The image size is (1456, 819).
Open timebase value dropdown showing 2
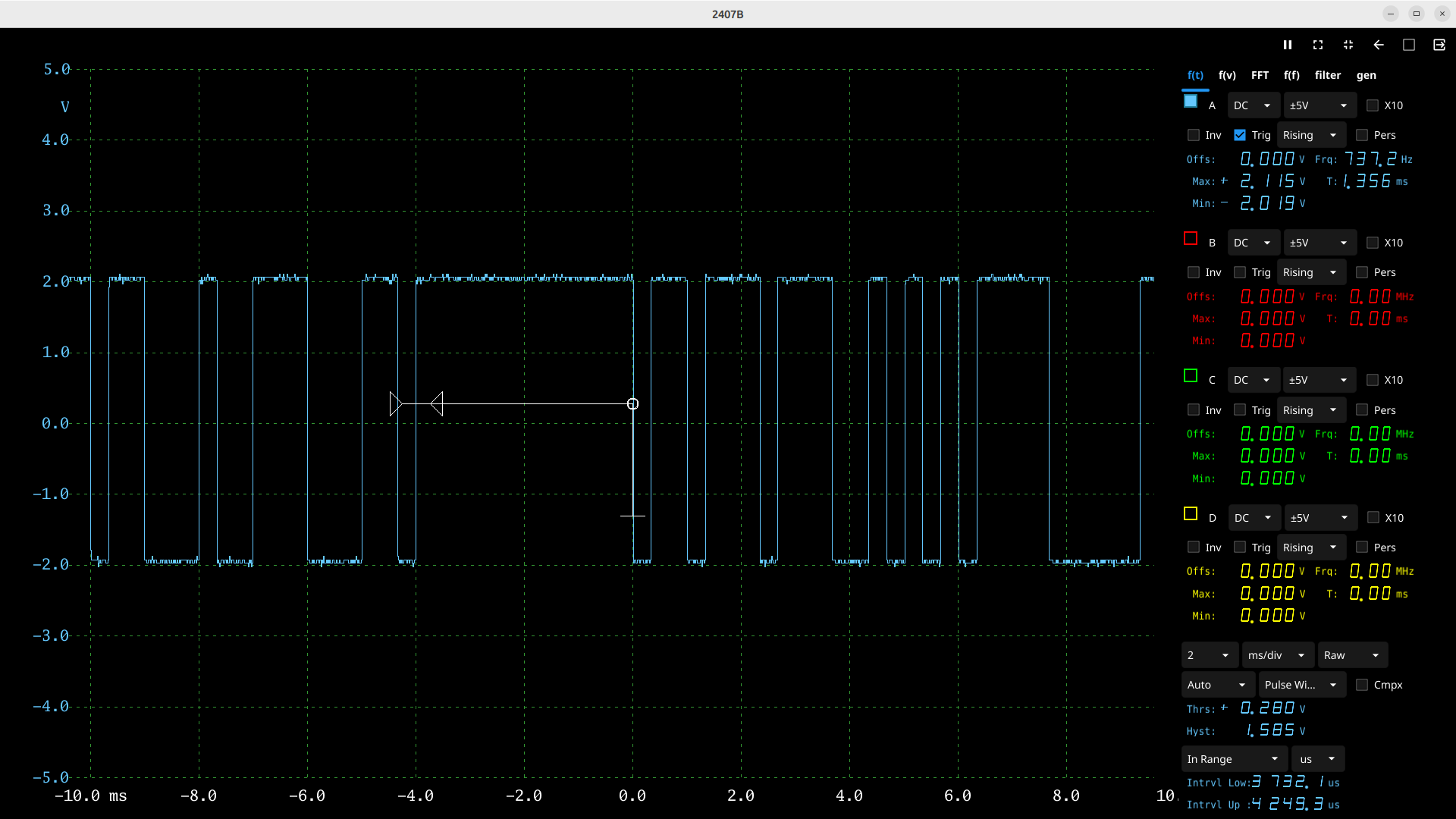[x=1210, y=655]
